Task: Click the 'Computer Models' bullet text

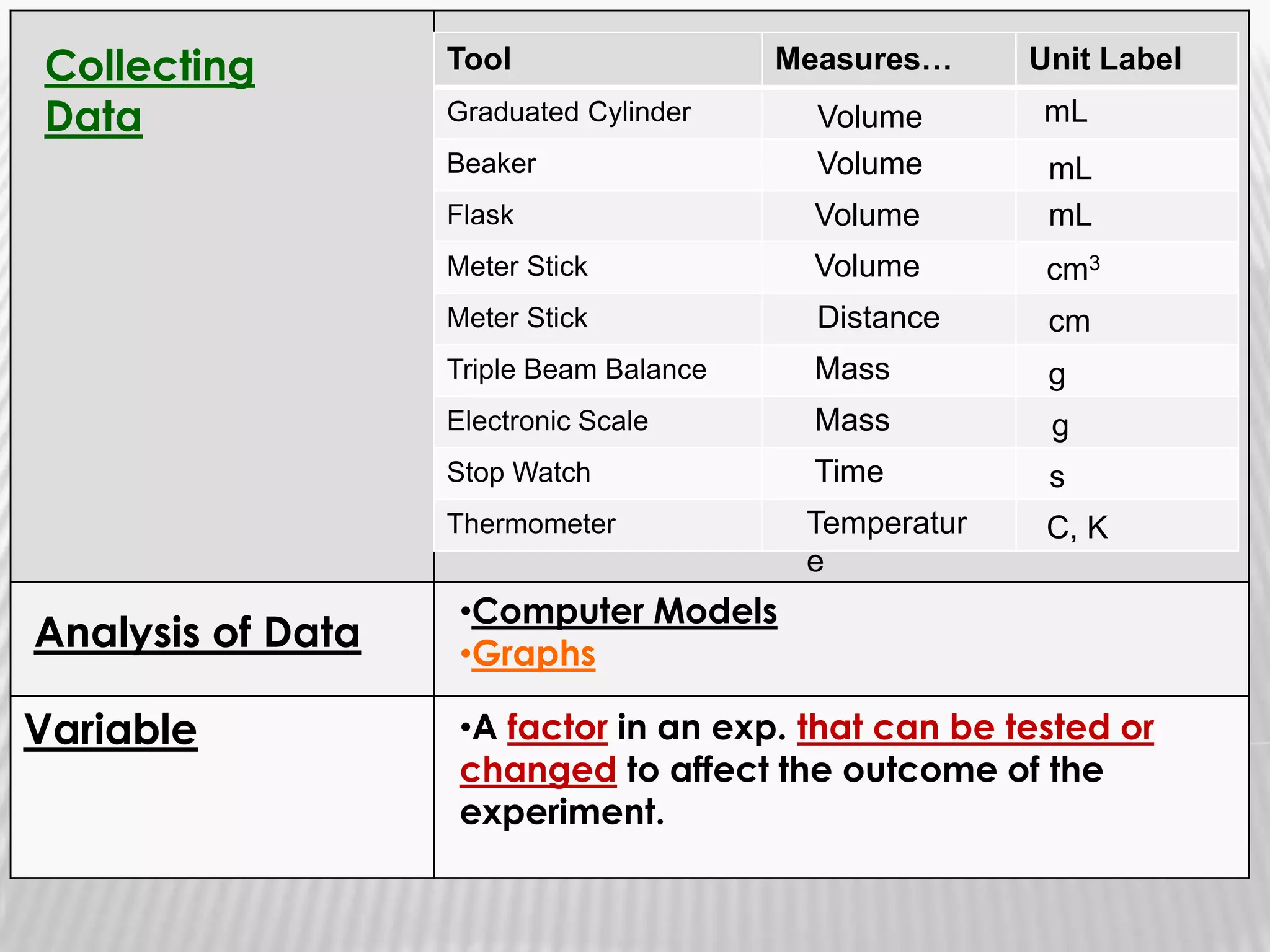Action: (x=624, y=612)
